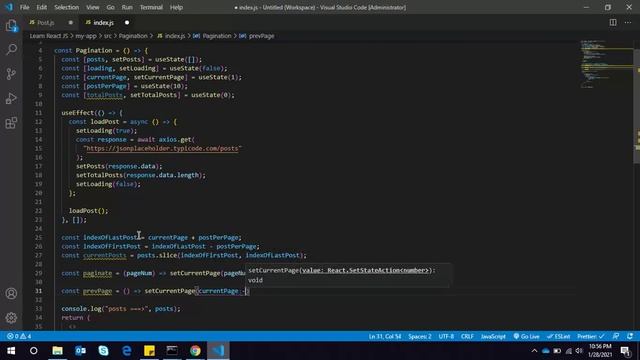Click the errors and warnings status indicator
The width and height of the screenshot is (640, 360).
(x=19, y=336)
